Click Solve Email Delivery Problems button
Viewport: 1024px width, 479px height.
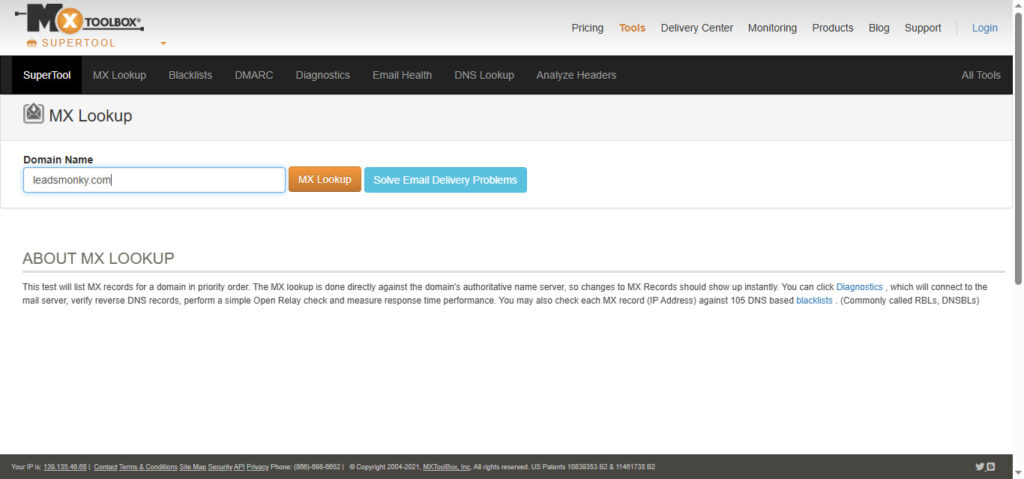[445, 180]
